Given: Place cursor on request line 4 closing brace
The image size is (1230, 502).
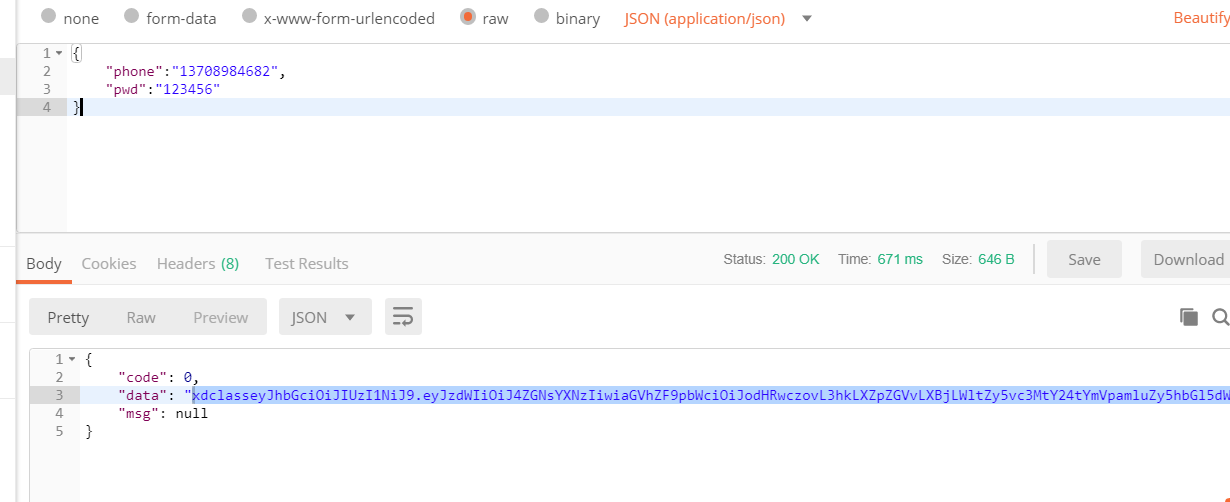Looking at the screenshot, I should click(x=75, y=107).
